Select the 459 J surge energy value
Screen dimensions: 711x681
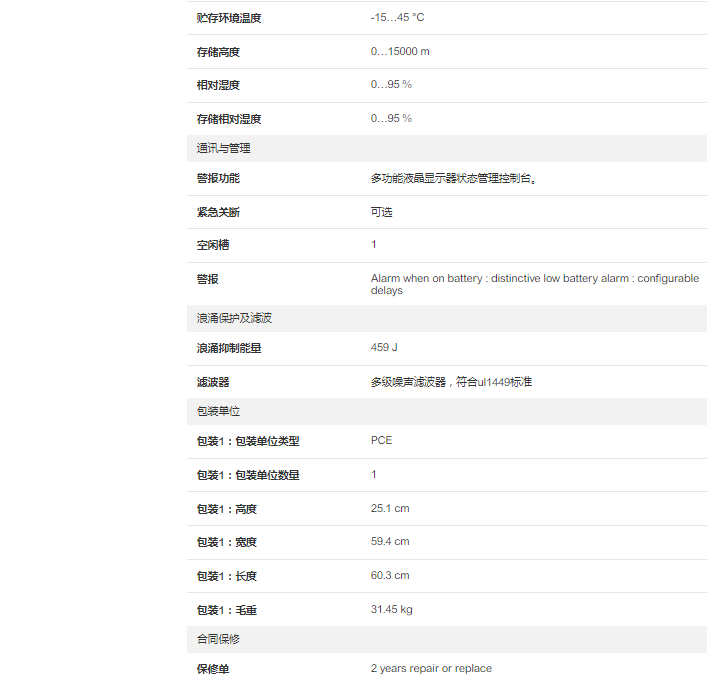pyautogui.click(x=384, y=348)
